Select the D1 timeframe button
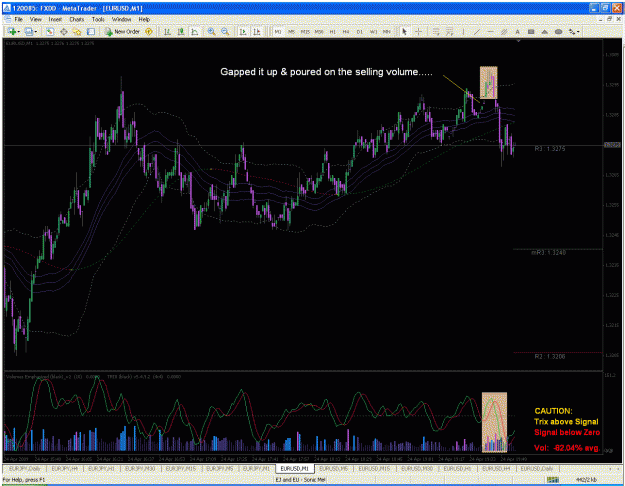This screenshot has width=625, height=486. (x=360, y=31)
